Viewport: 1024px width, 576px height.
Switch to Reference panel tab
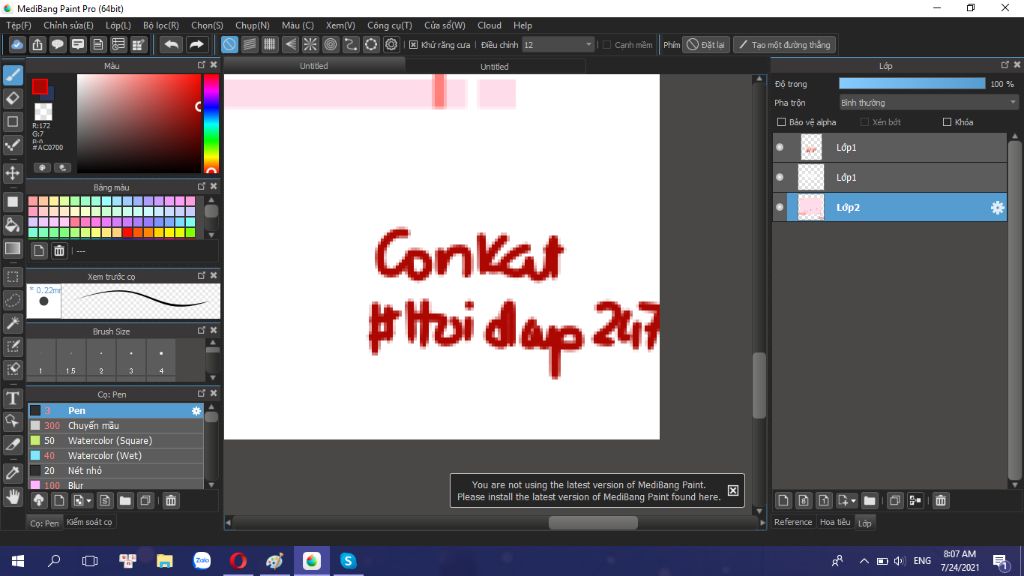793,522
